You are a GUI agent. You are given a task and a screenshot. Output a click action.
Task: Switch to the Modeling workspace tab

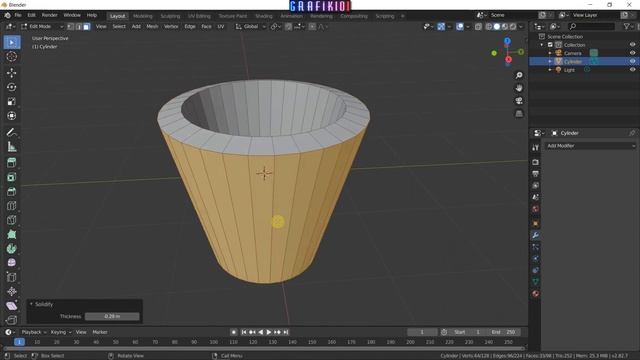pyautogui.click(x=142, y=16)
